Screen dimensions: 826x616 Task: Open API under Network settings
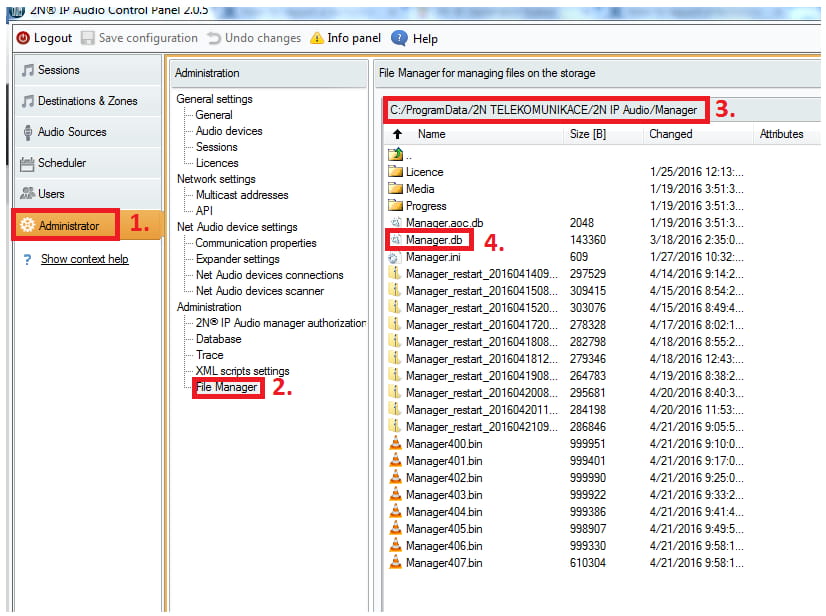[204, 211]
